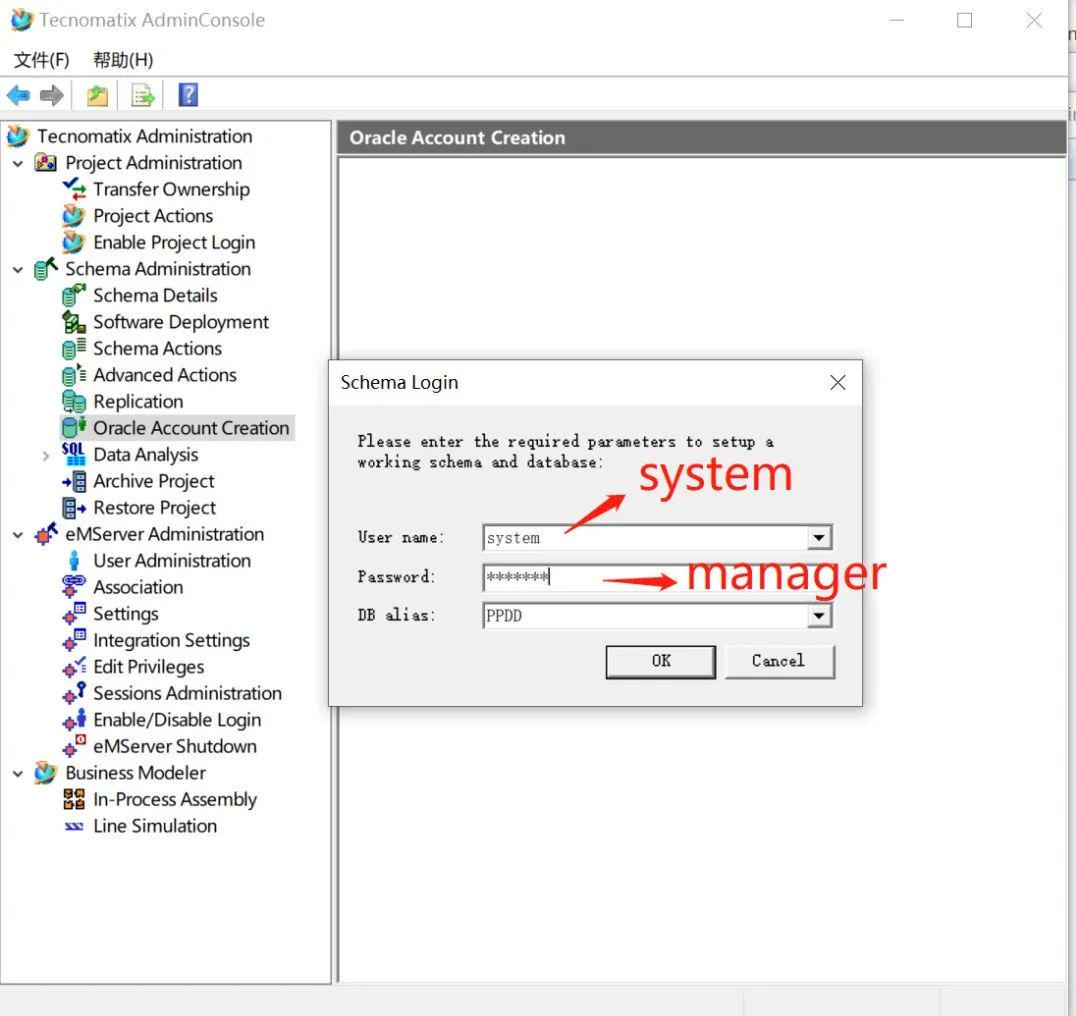Select Integration Settings tree item
This screenshot has height=1016, width=1076.
pyautogui.click(x=172, y=640)
